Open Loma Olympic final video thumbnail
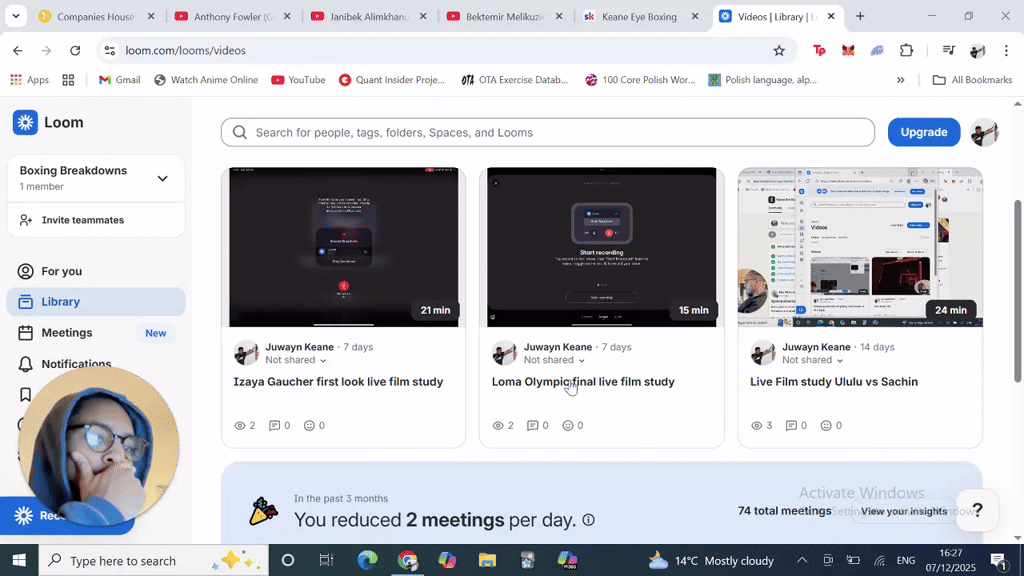The height and width of the screenshot is (576, 1024). (601, 247)
